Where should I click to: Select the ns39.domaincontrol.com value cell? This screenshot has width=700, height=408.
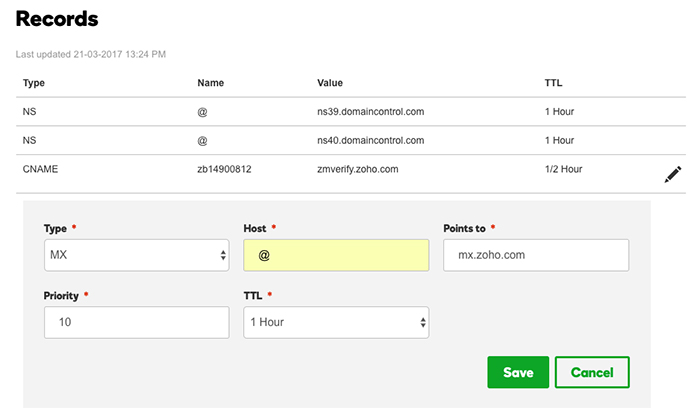tap(370, 111)
